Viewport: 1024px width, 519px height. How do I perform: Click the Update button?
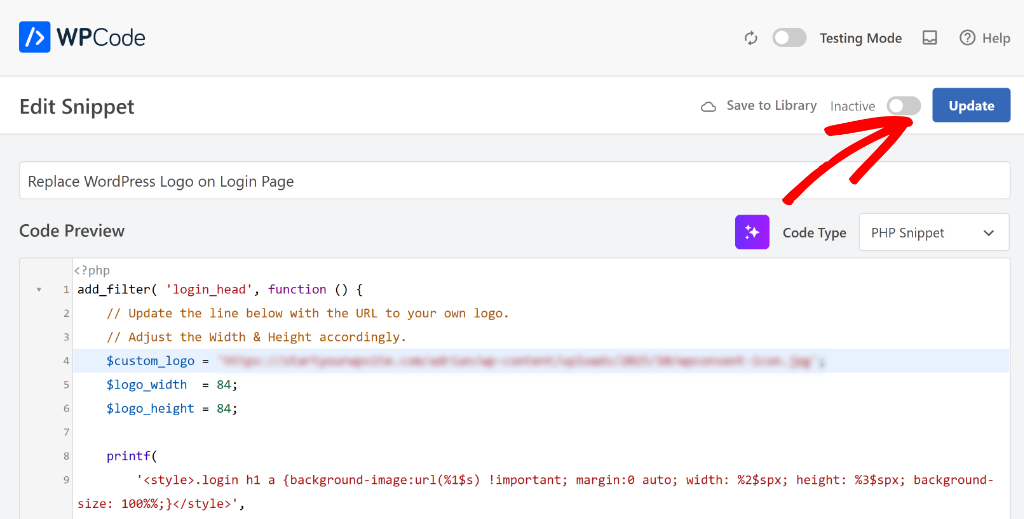970,106
